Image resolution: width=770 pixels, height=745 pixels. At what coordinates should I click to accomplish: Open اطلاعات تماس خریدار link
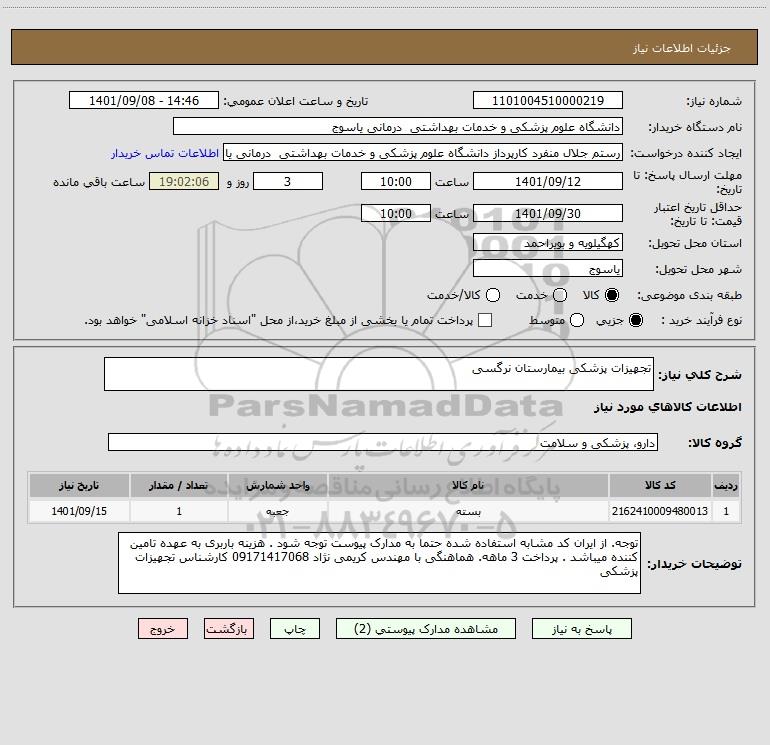[x=165, y=153]
